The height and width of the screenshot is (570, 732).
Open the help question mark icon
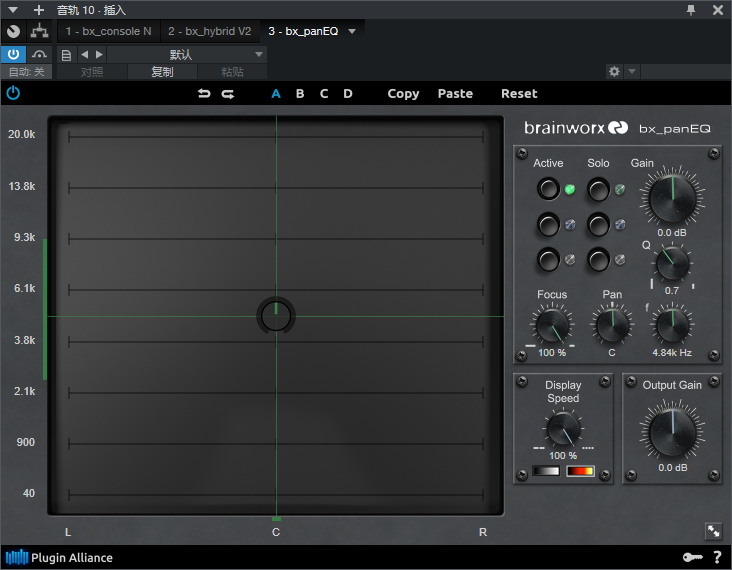pyautogui.click(x=718, y=557)
